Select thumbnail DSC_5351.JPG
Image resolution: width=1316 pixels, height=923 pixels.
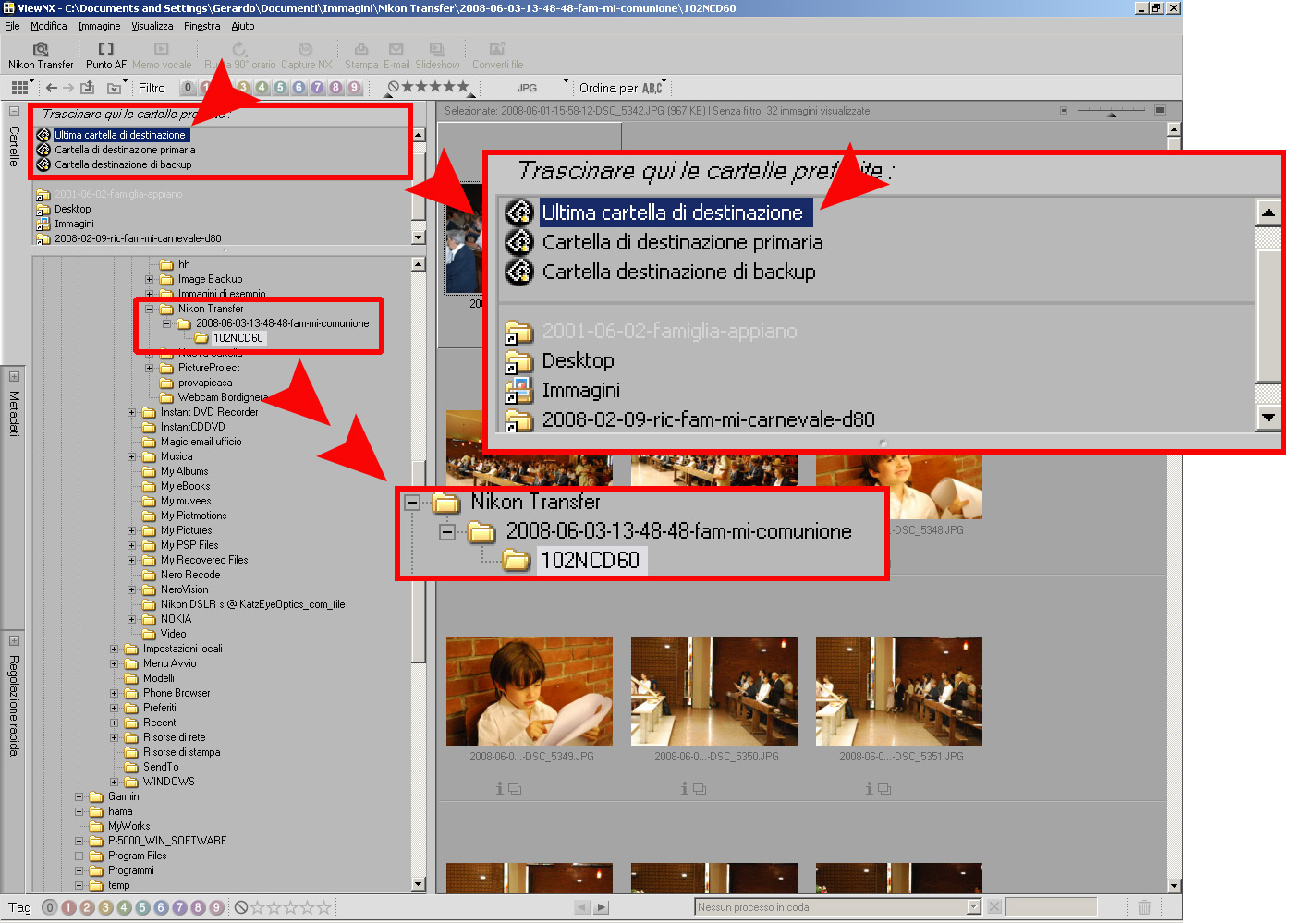click(899, 691)
